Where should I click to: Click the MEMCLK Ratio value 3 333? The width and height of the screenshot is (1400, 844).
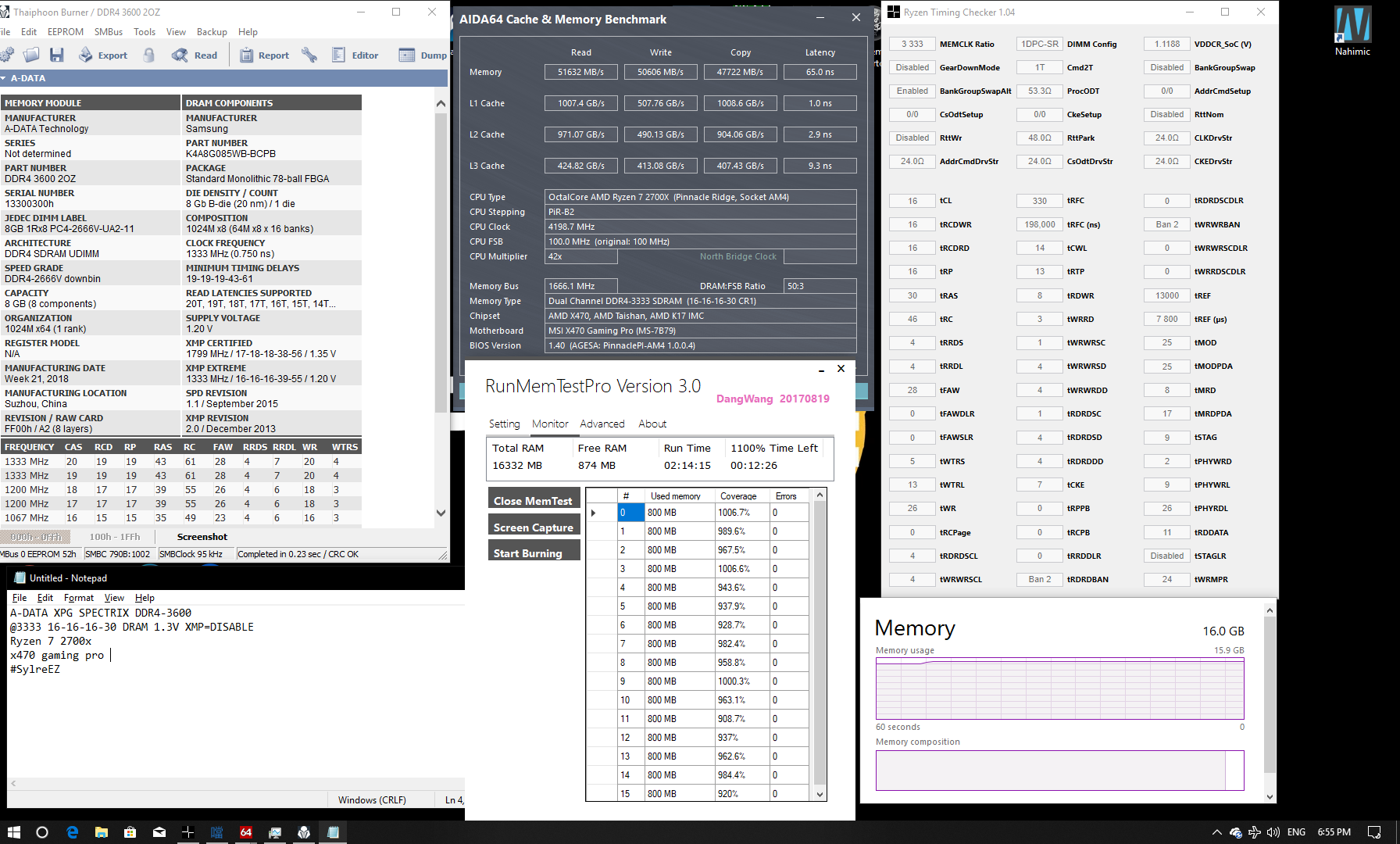click(912, 45)
